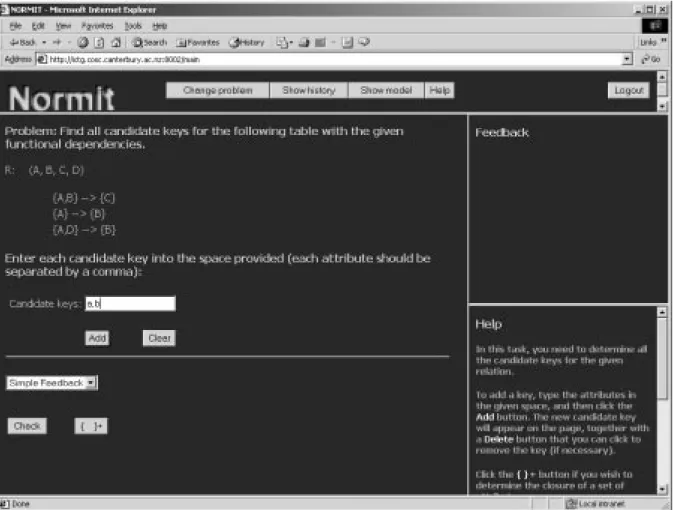Click the Feedback panel heading
The image size is (673, 510).
(502, 133)
